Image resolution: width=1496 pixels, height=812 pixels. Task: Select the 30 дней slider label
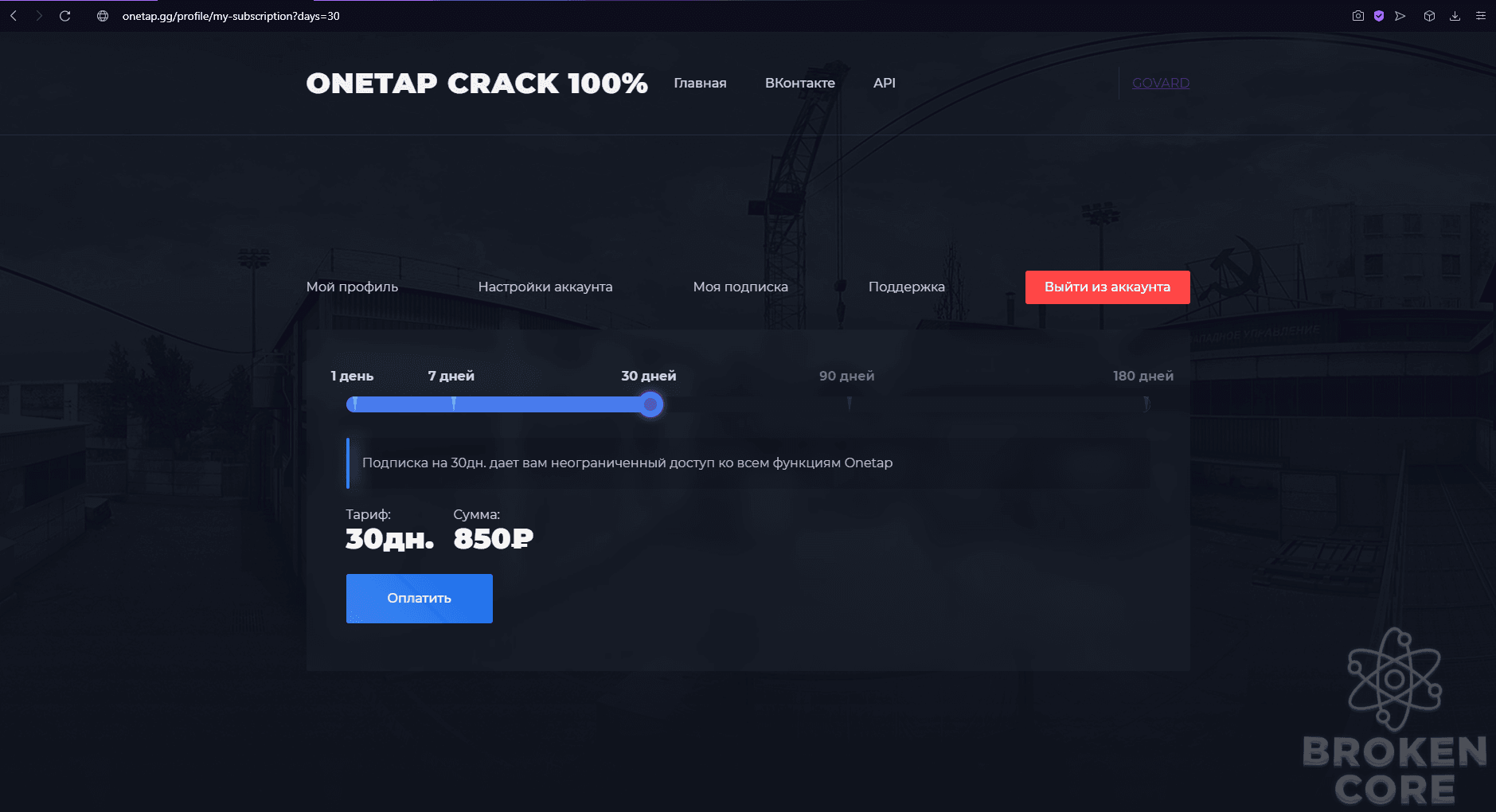pyautogui.click(x=648, y=376)
